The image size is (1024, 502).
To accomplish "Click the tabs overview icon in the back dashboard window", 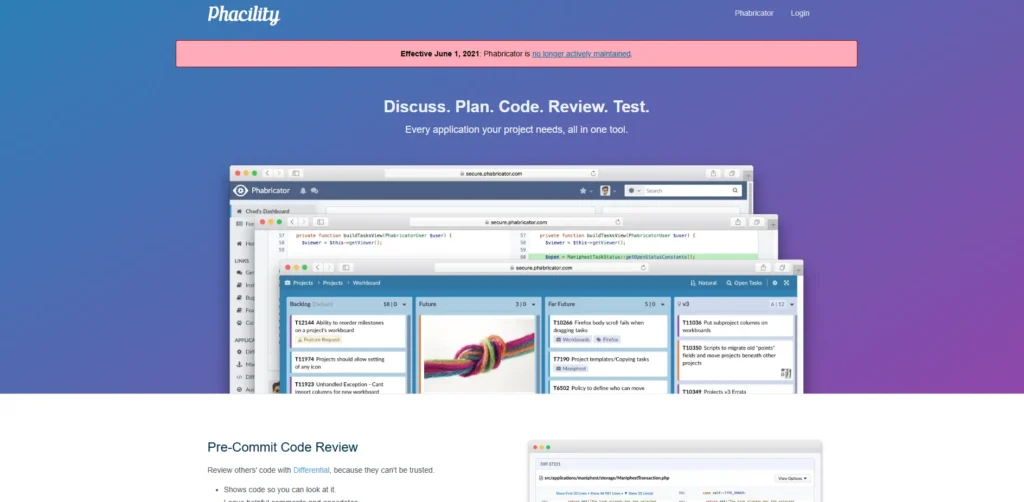I will 731,173.
